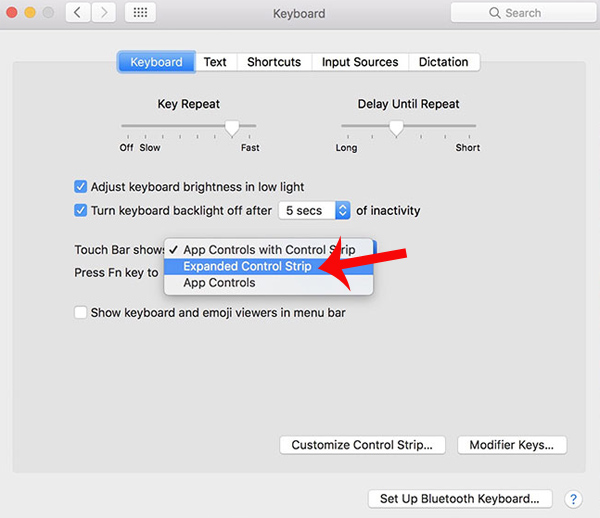
Task: Open the Dictation tab
Action: (443, 62)
